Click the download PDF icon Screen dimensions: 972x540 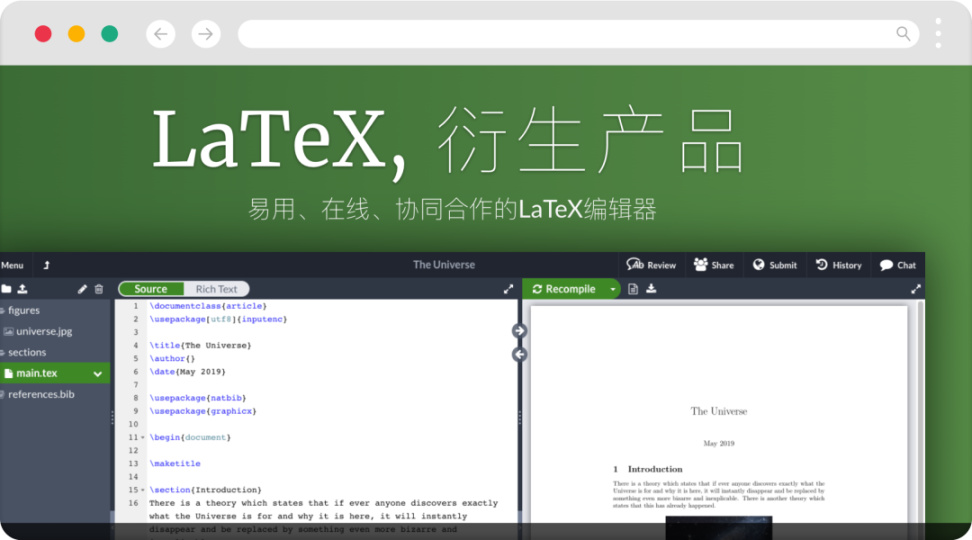[x=651, y=288]
